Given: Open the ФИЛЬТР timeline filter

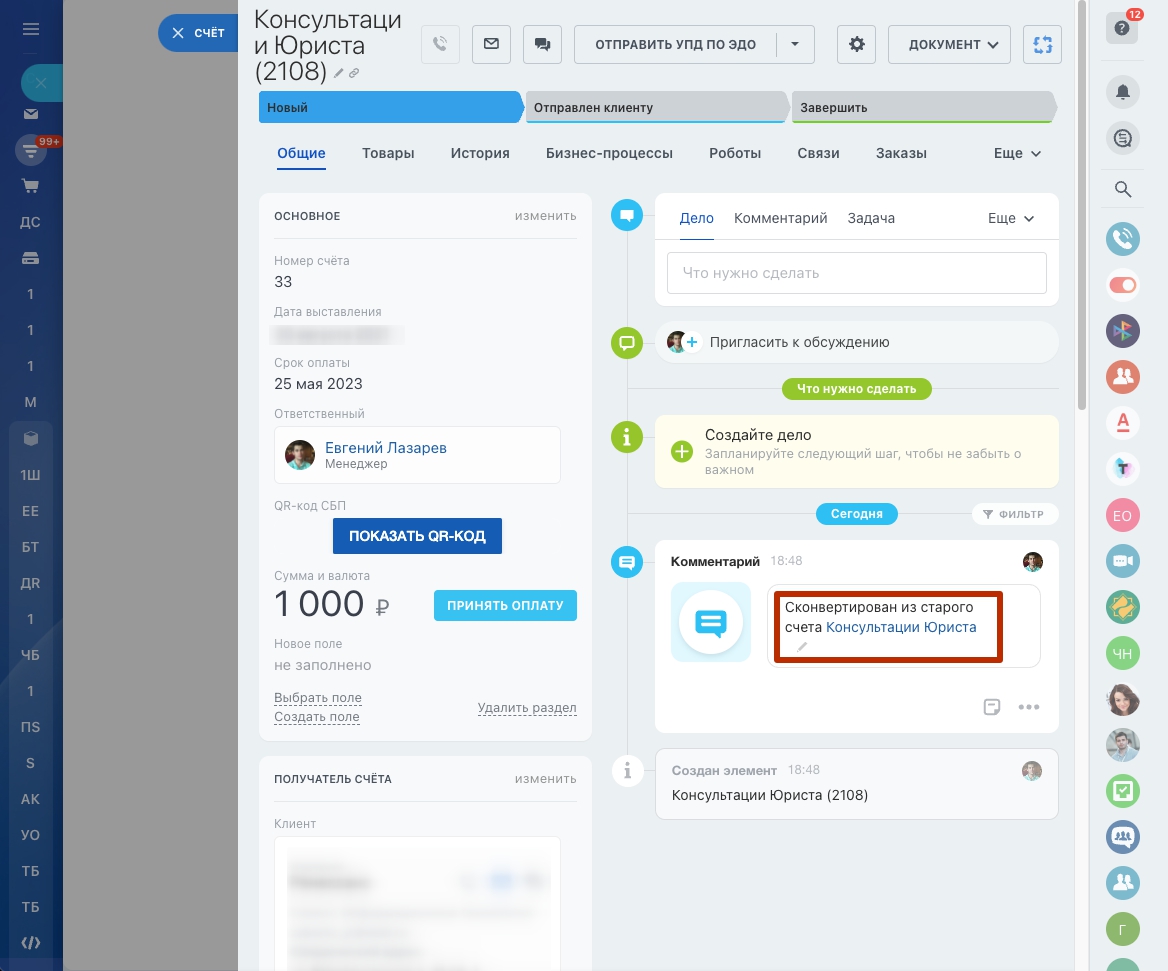Looking at the screenshot, I should (x=1014, y=514).
